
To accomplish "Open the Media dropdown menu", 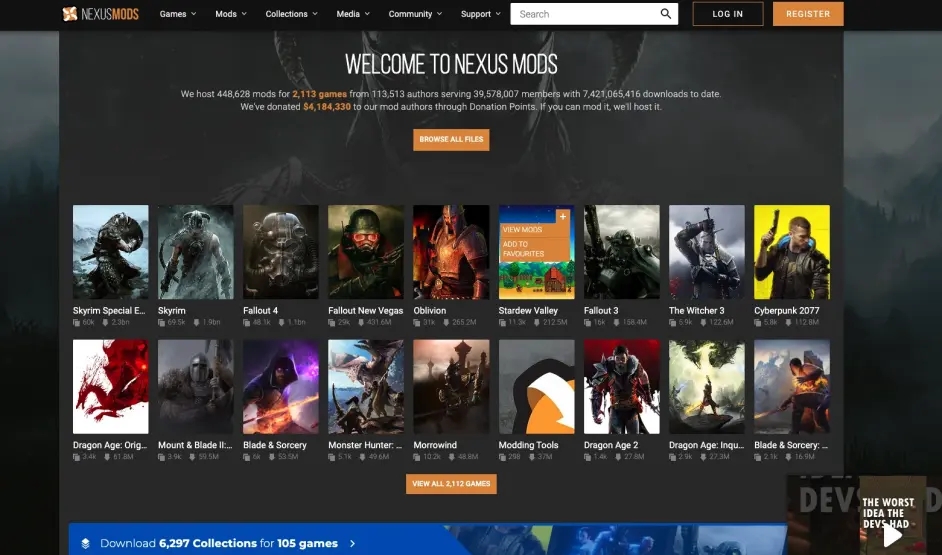I will tap(353, 14).
